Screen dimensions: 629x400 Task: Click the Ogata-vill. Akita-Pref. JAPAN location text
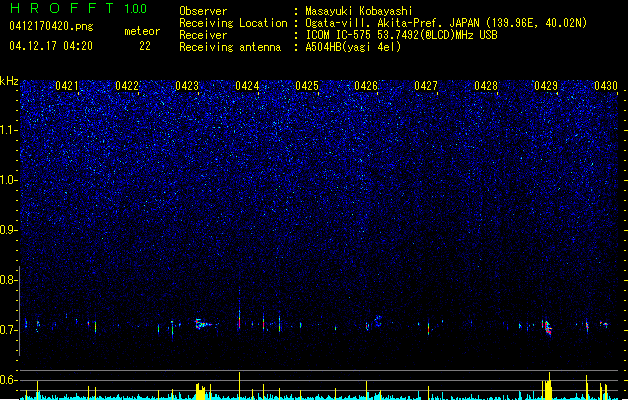[446, 23]
